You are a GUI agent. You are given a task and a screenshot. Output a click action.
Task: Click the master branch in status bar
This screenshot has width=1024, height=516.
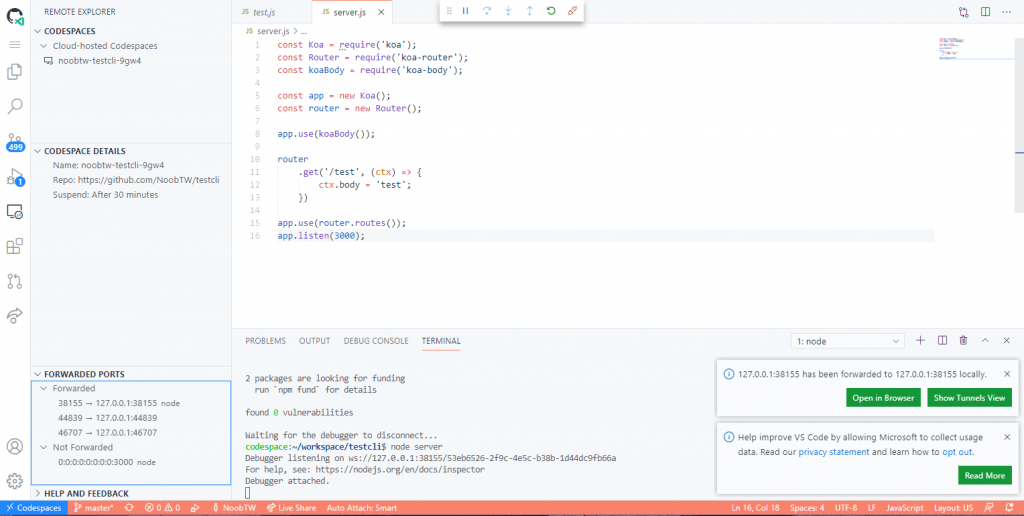tap(93, 508)
